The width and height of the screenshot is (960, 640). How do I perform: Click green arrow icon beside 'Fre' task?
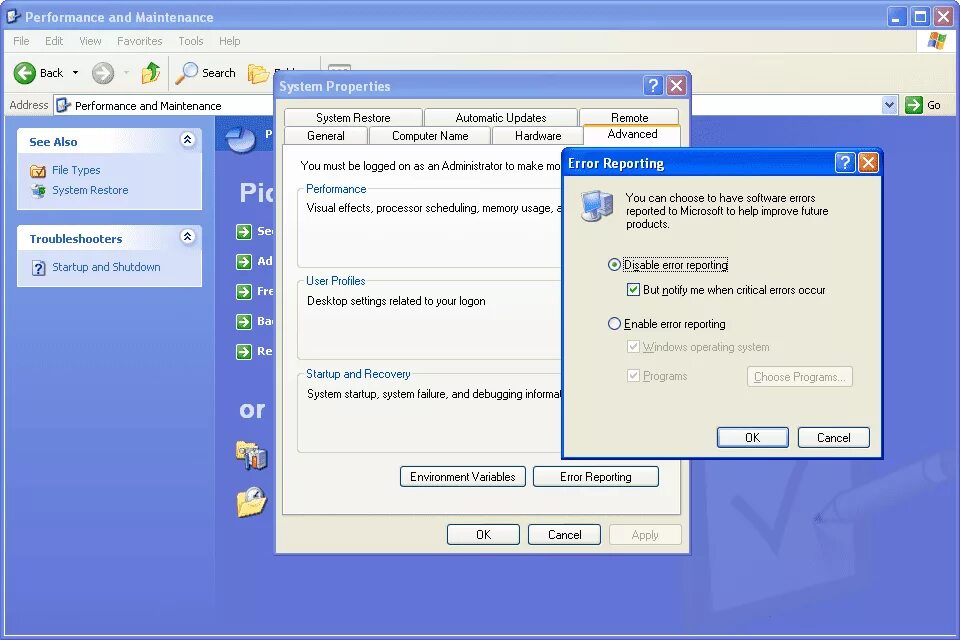244,292
